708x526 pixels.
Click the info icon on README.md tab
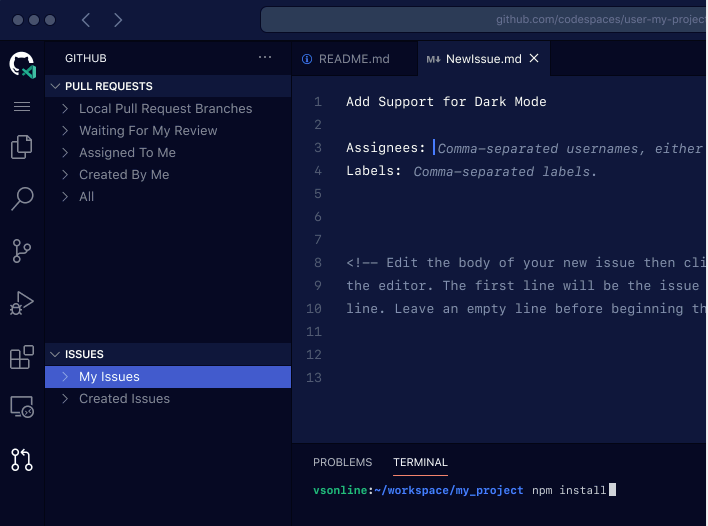(x=307, y=59)
